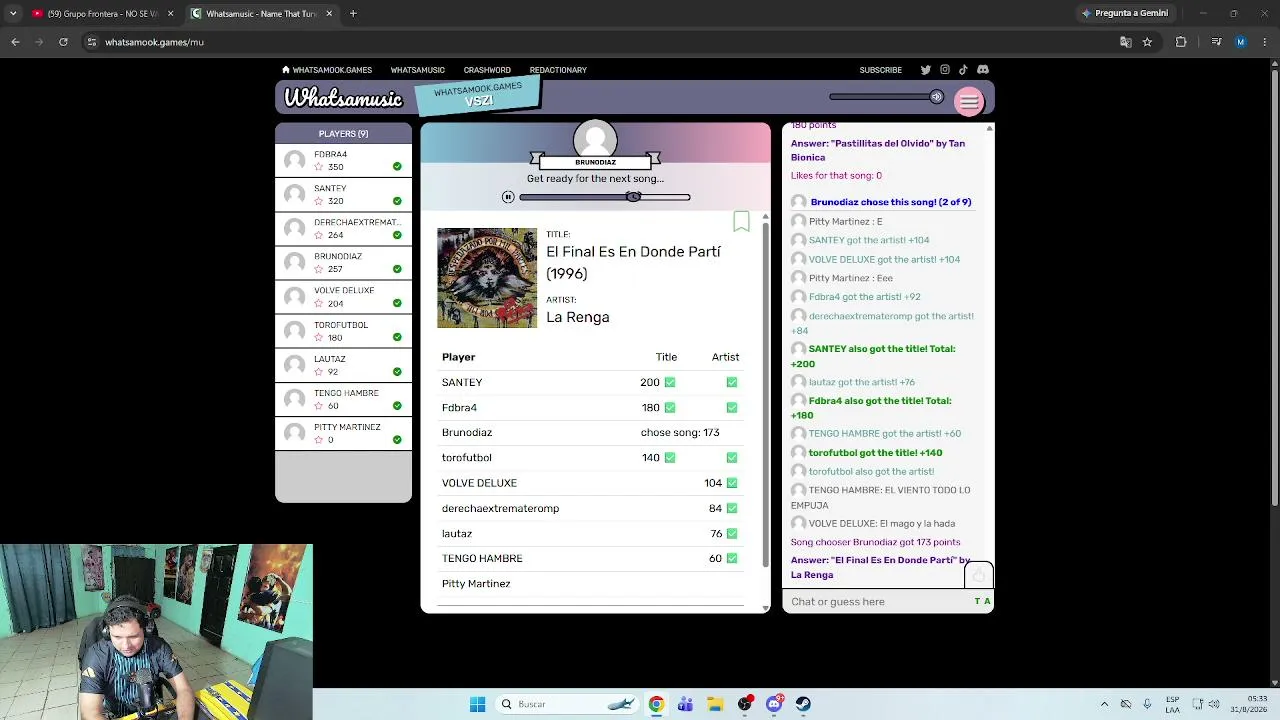Click the heart like button in chat
This screenshot has height=720, width=1280.
pos(978,575)
